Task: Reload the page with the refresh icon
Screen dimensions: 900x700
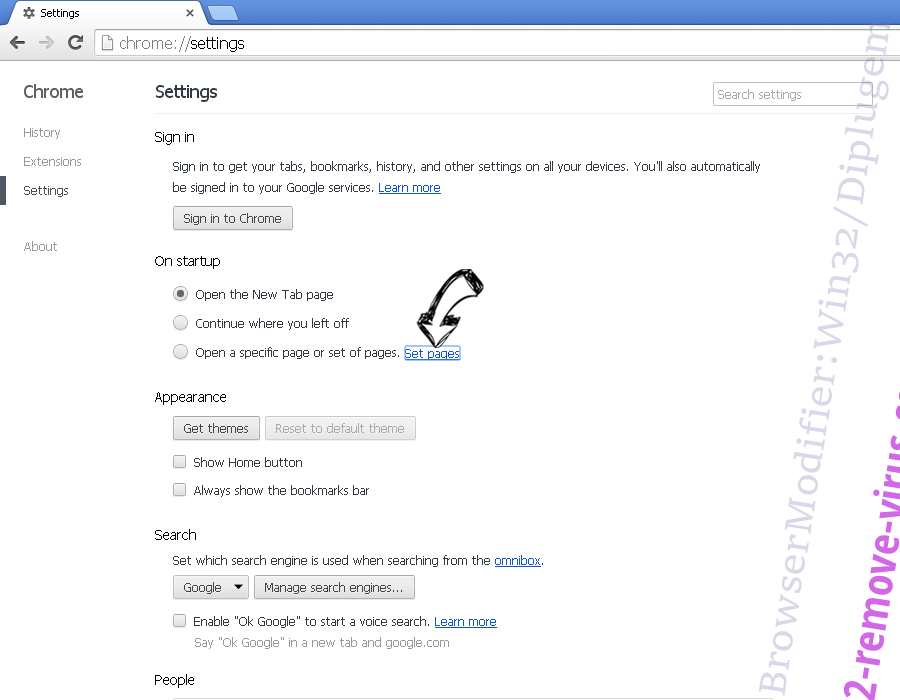Action: coord(75,43)
